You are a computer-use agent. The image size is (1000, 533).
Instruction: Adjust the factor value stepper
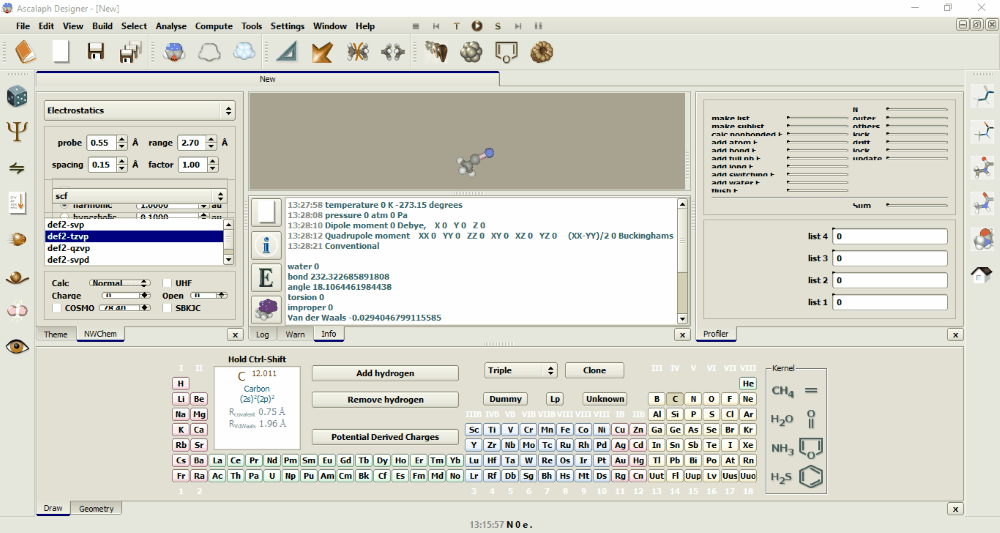point(213,164)
